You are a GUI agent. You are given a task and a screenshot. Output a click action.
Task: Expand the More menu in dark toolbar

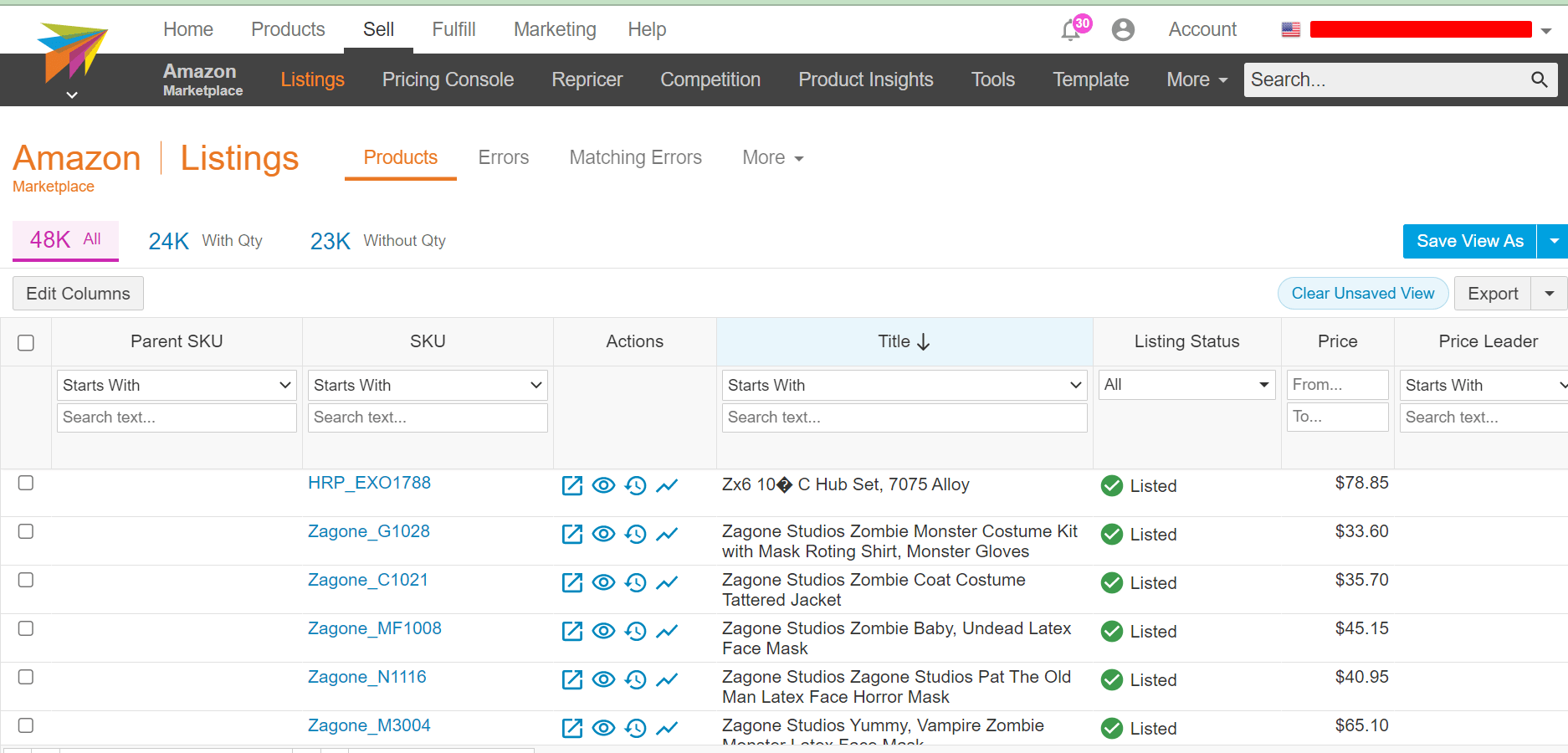tap(1197, 79)
